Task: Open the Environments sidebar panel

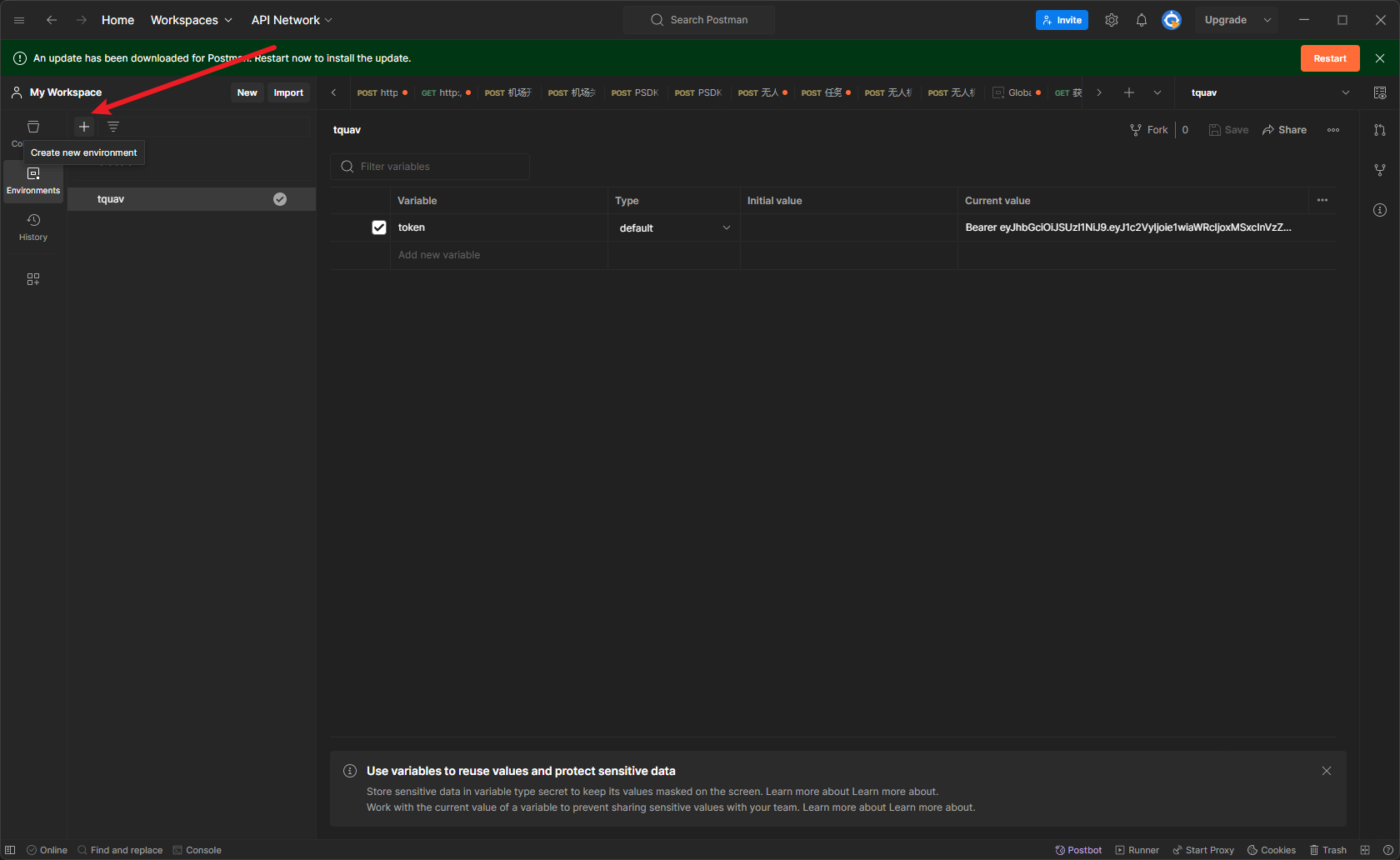Action: [x=33, y=181]
